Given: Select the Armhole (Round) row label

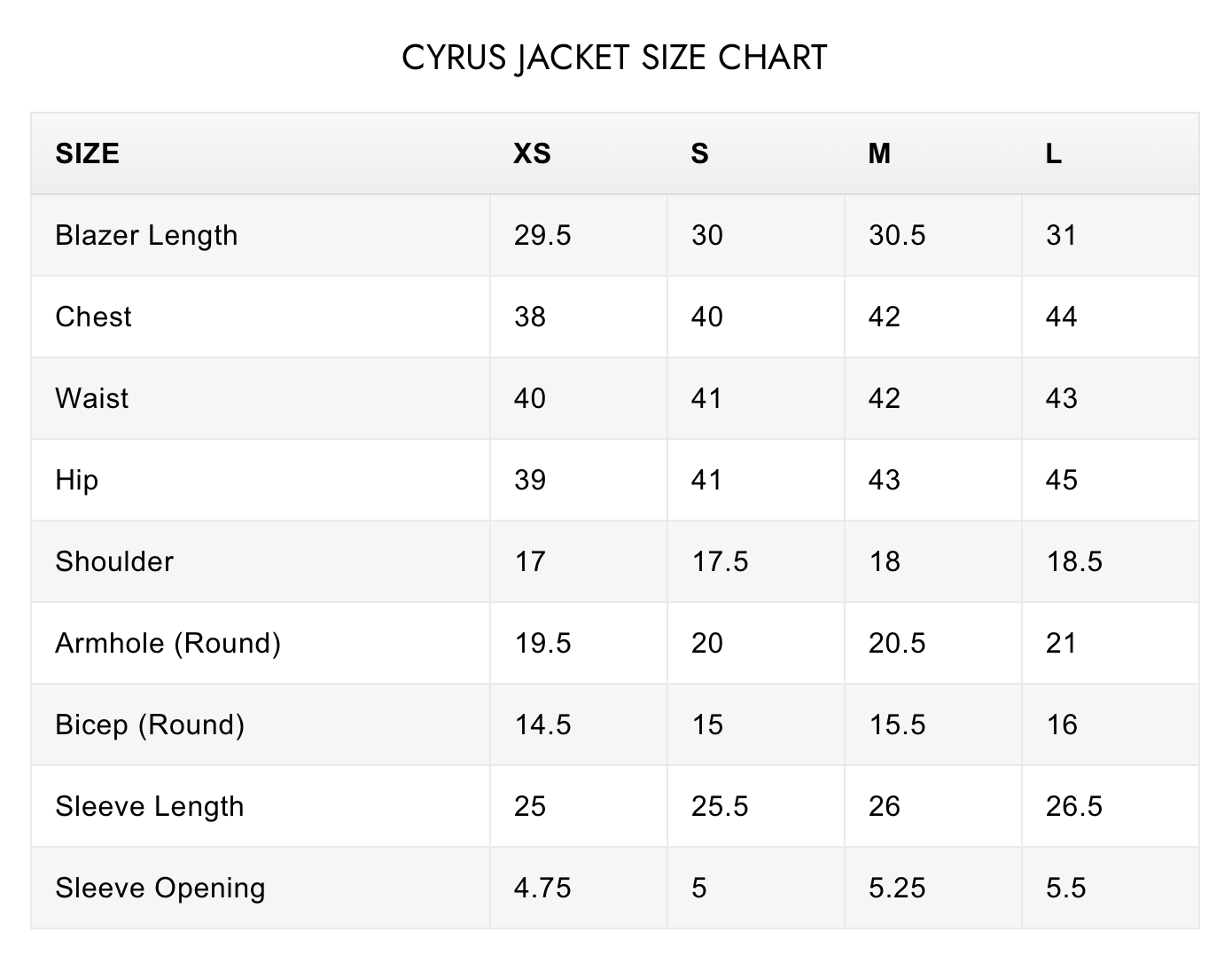Looking at the screenshot, I should coord(168,643).
